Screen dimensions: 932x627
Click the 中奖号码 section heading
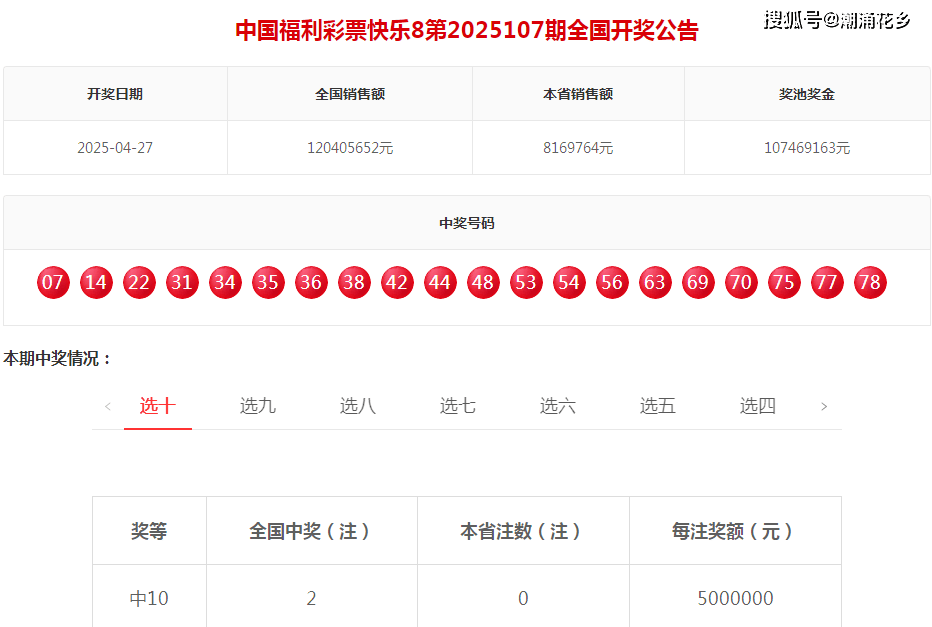coord(467,223)
